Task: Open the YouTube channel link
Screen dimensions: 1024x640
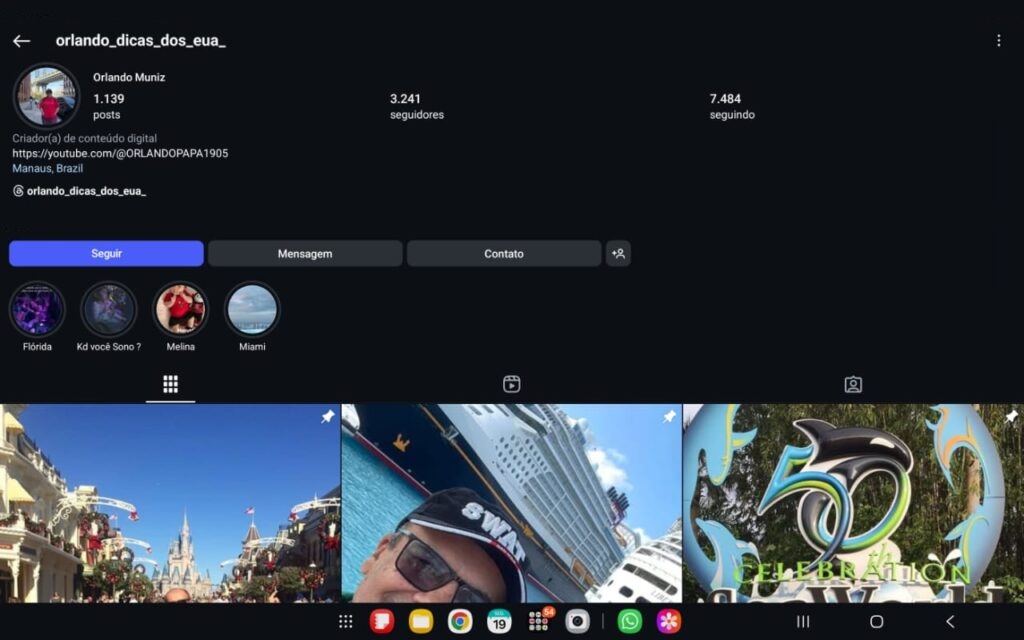Action: pyautogui.click(x=120, y=153)
